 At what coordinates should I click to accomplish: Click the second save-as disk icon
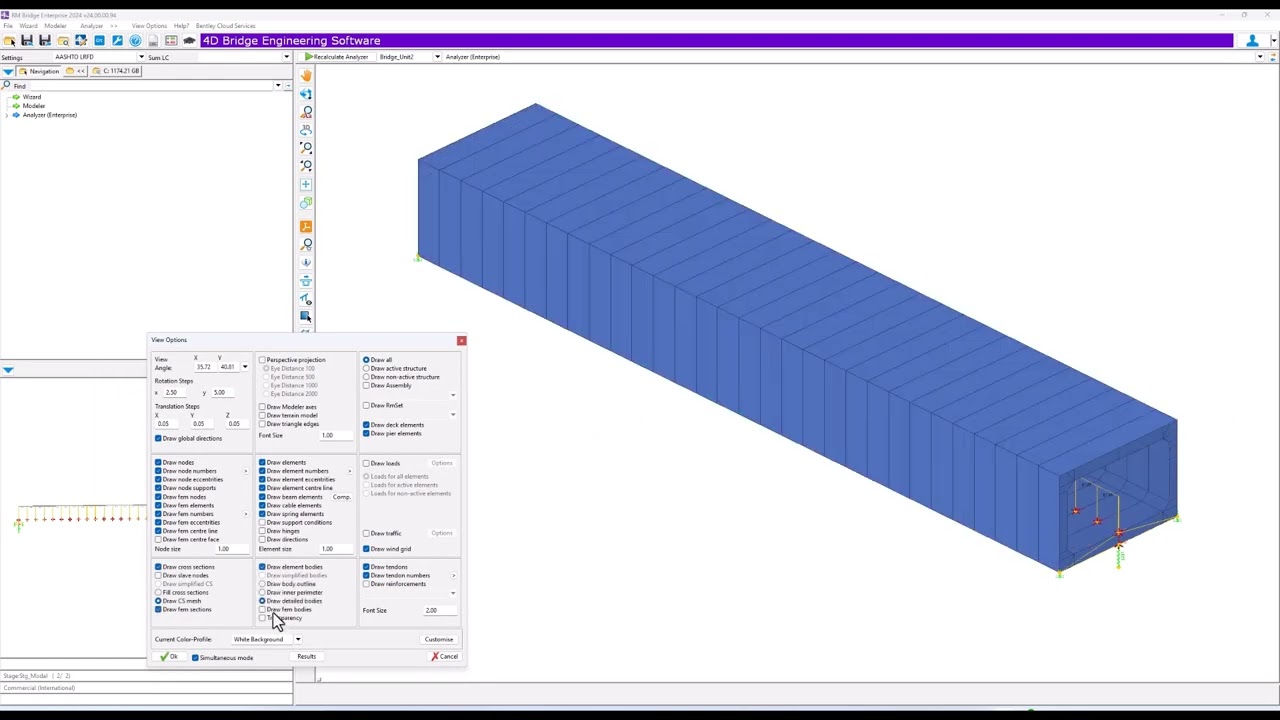(45, 41)
